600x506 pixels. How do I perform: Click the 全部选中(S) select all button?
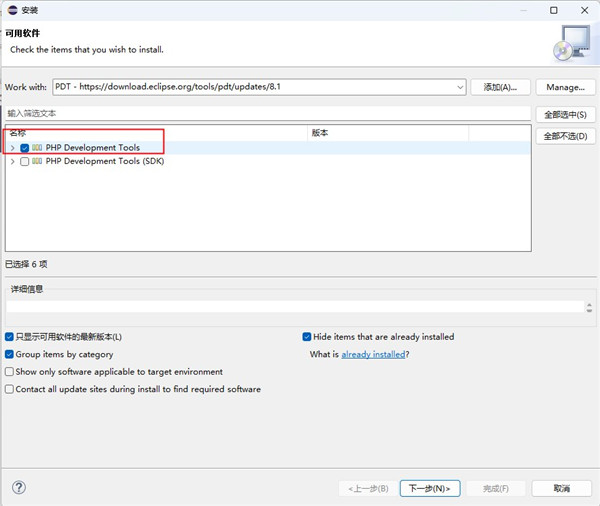click(565, 115)
